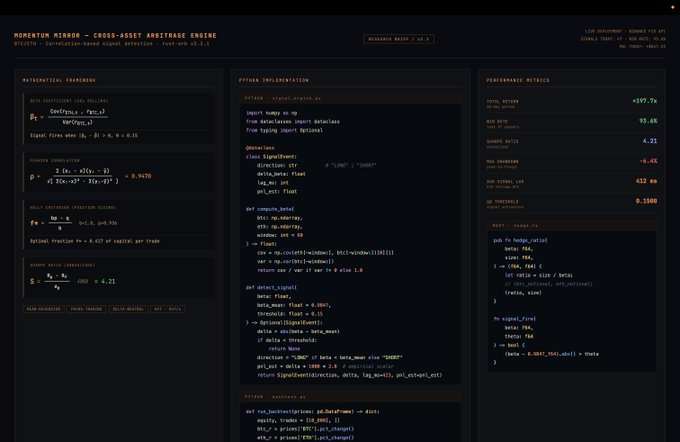680x442 pixels.
Task: Click the PnL Today header line
Action: pos(642,46)
